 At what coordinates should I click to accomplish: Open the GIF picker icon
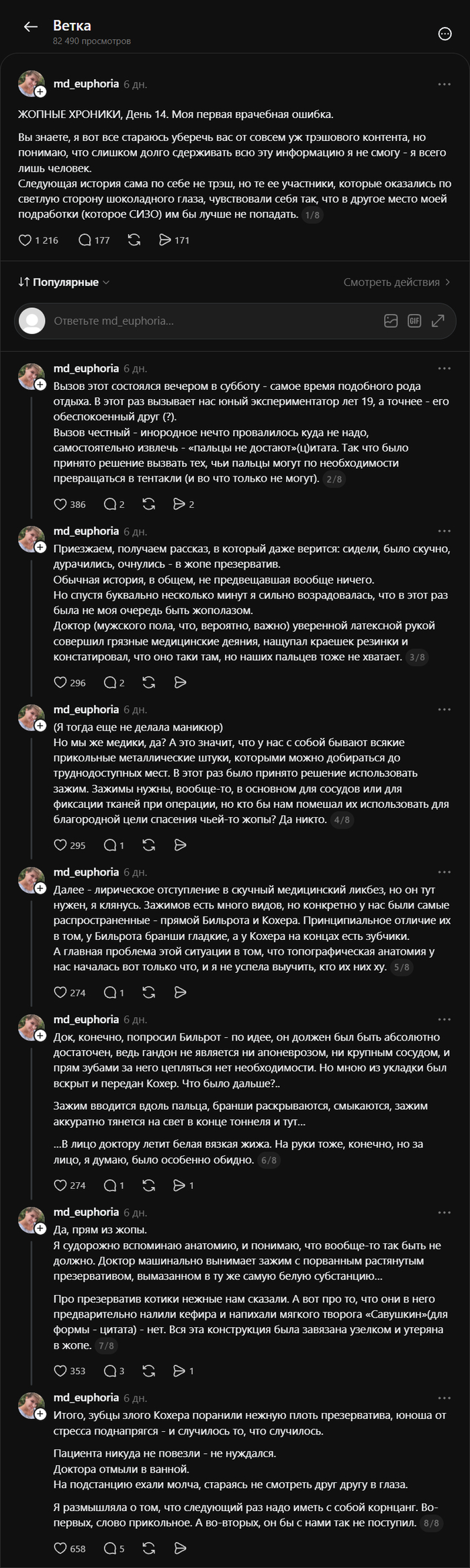coord(414,321)
